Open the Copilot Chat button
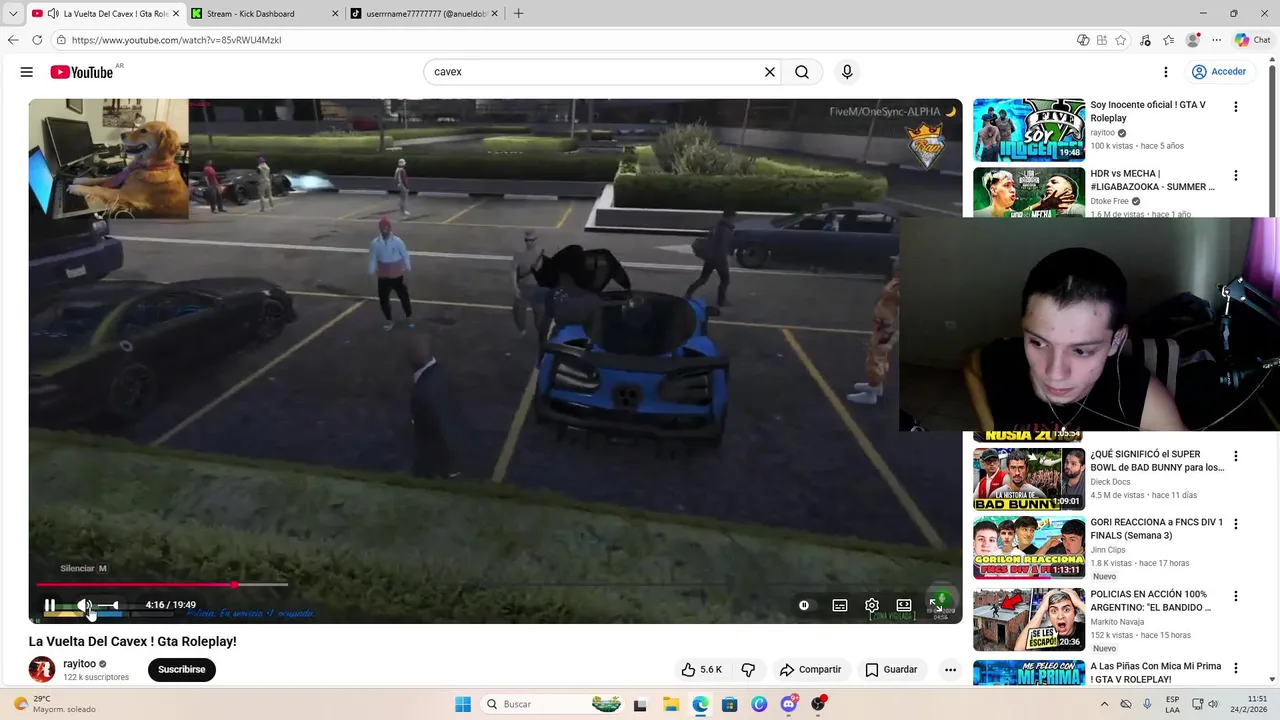This screenshot has width=1280, height=720. point(1252,40)
